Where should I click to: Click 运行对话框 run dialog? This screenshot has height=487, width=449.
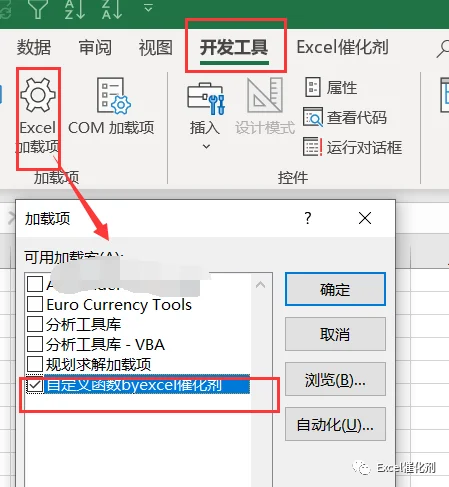click(353, 147)
